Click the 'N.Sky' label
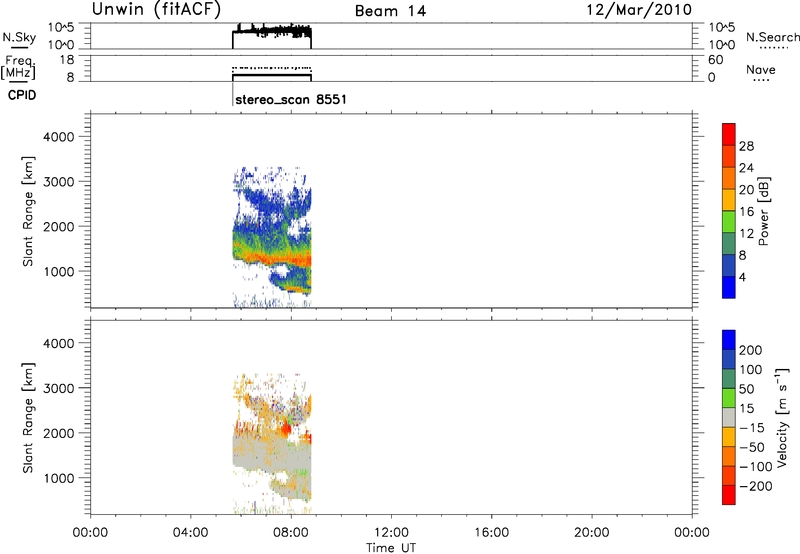This screenshot has width=800, height=554. (x=19, y=37)
